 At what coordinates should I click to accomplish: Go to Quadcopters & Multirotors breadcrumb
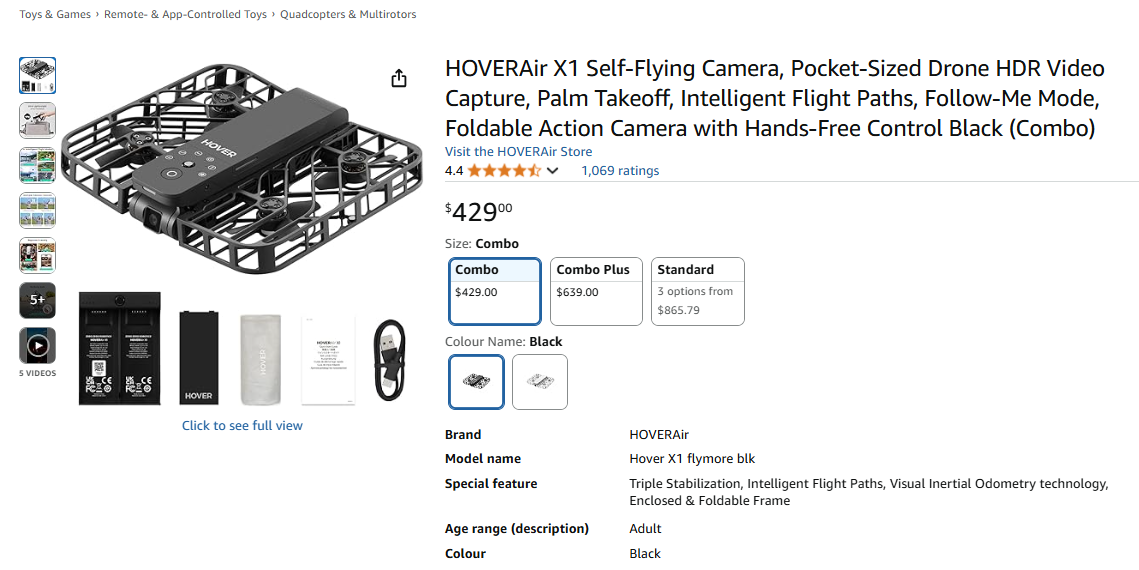[348, 15]
